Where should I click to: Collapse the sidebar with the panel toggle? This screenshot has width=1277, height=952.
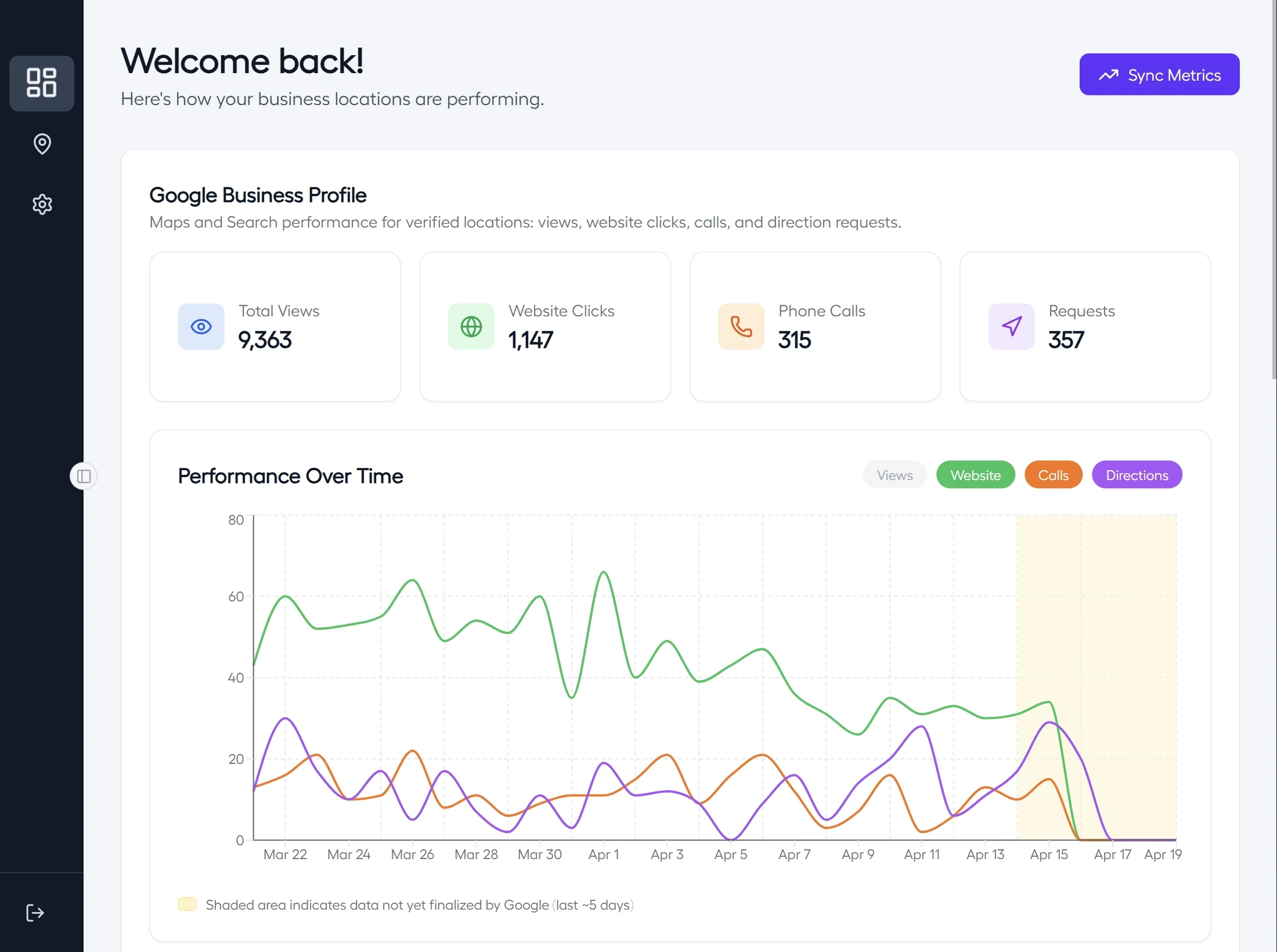[84, 477]
